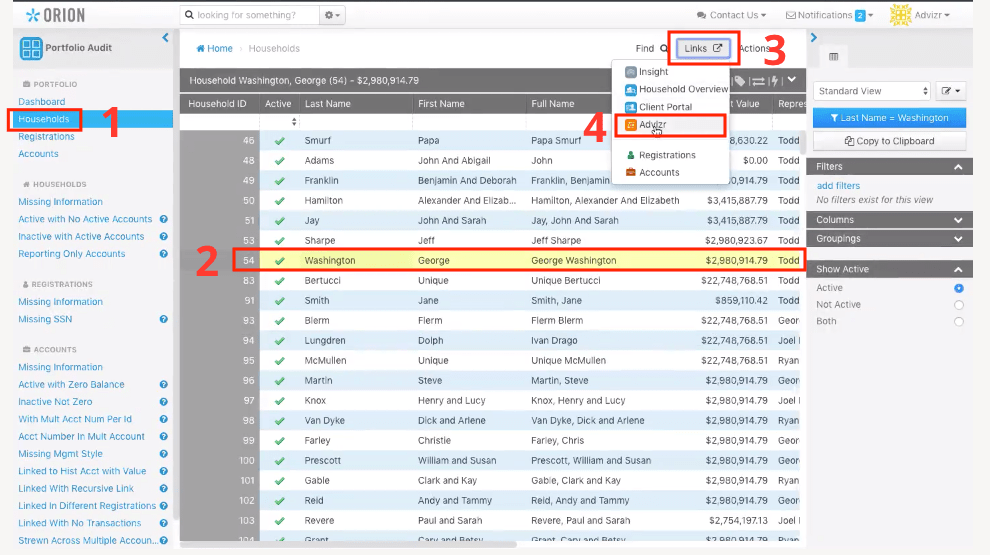
Task: Expand the Groupings section
Action: point(889,239)
